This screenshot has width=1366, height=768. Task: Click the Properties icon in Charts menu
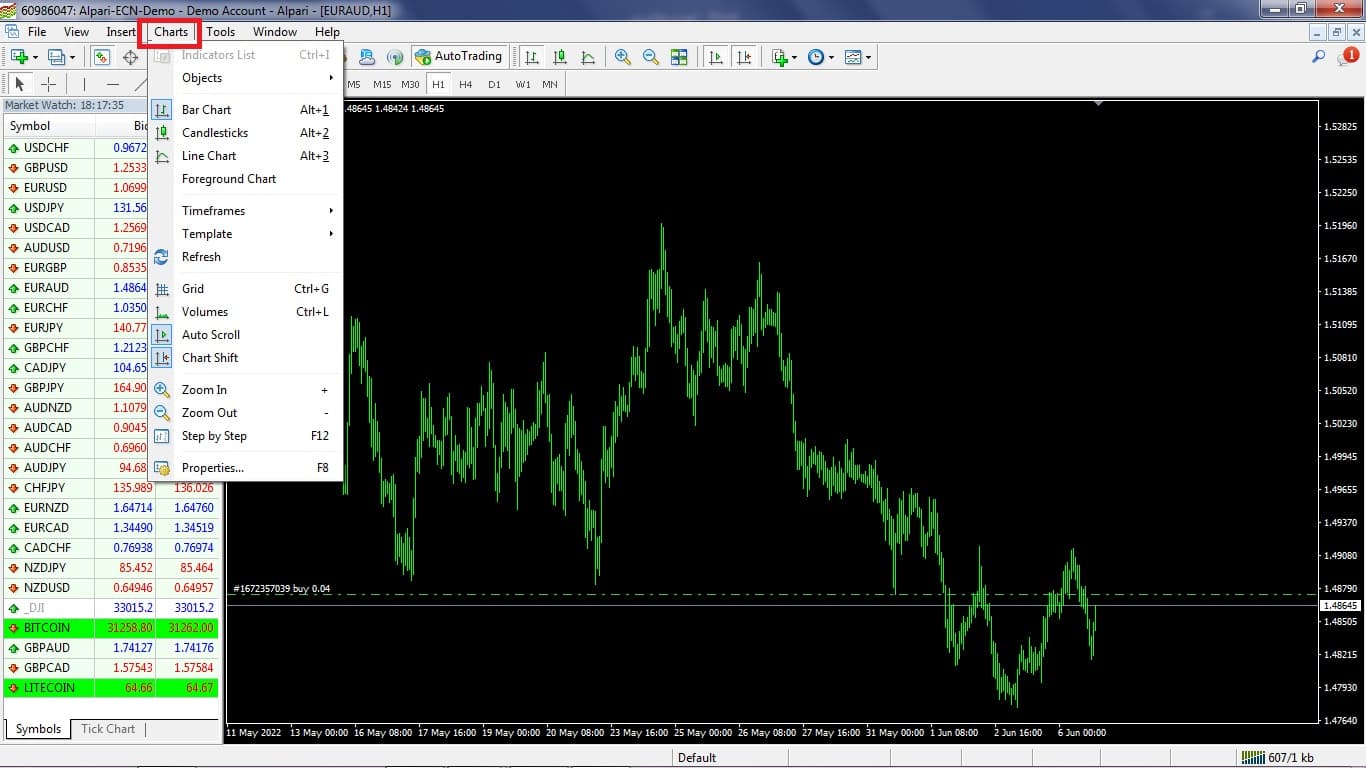pos(161,468)
